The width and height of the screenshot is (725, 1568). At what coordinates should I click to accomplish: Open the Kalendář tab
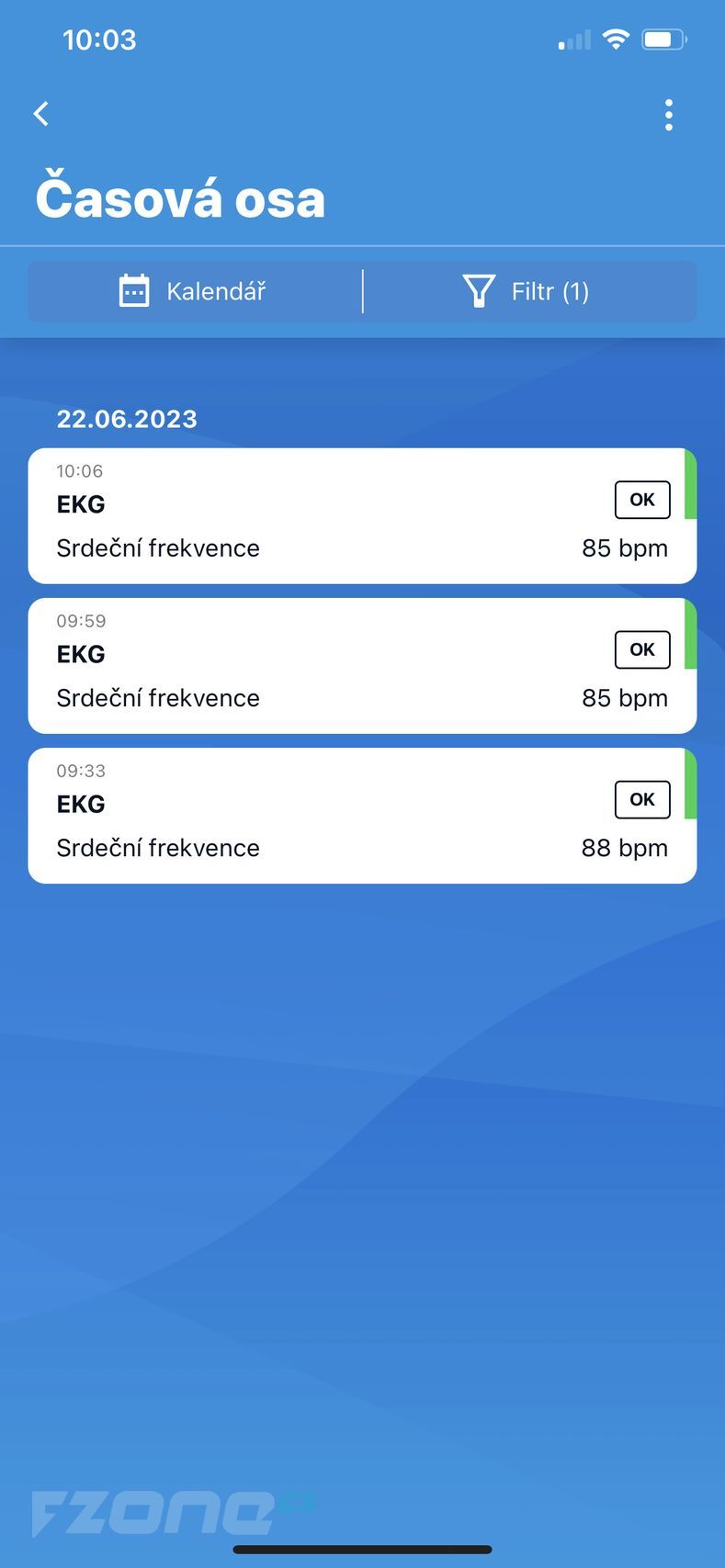pos(195,291)
